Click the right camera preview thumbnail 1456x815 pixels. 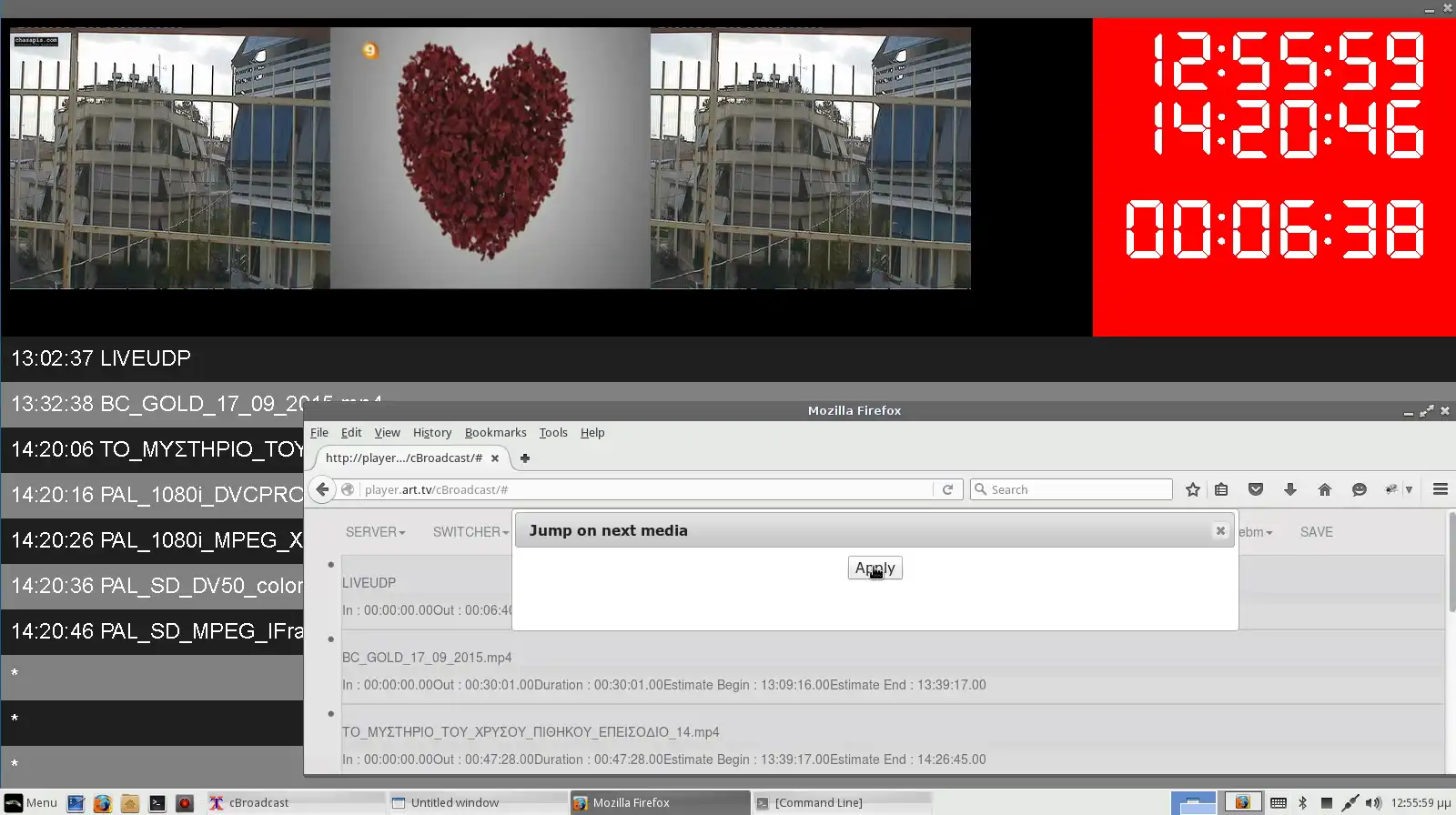coord(811,158)
